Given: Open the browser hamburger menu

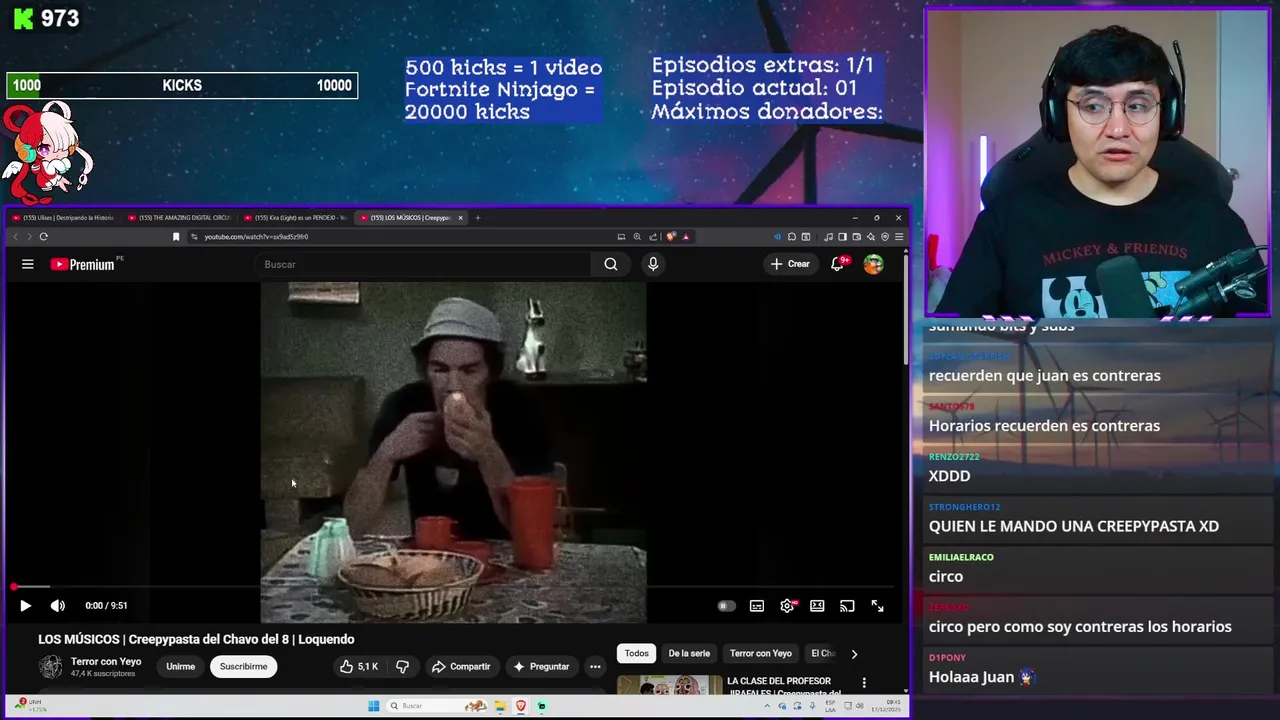Looking at the screenshot, I should (899, 237).
